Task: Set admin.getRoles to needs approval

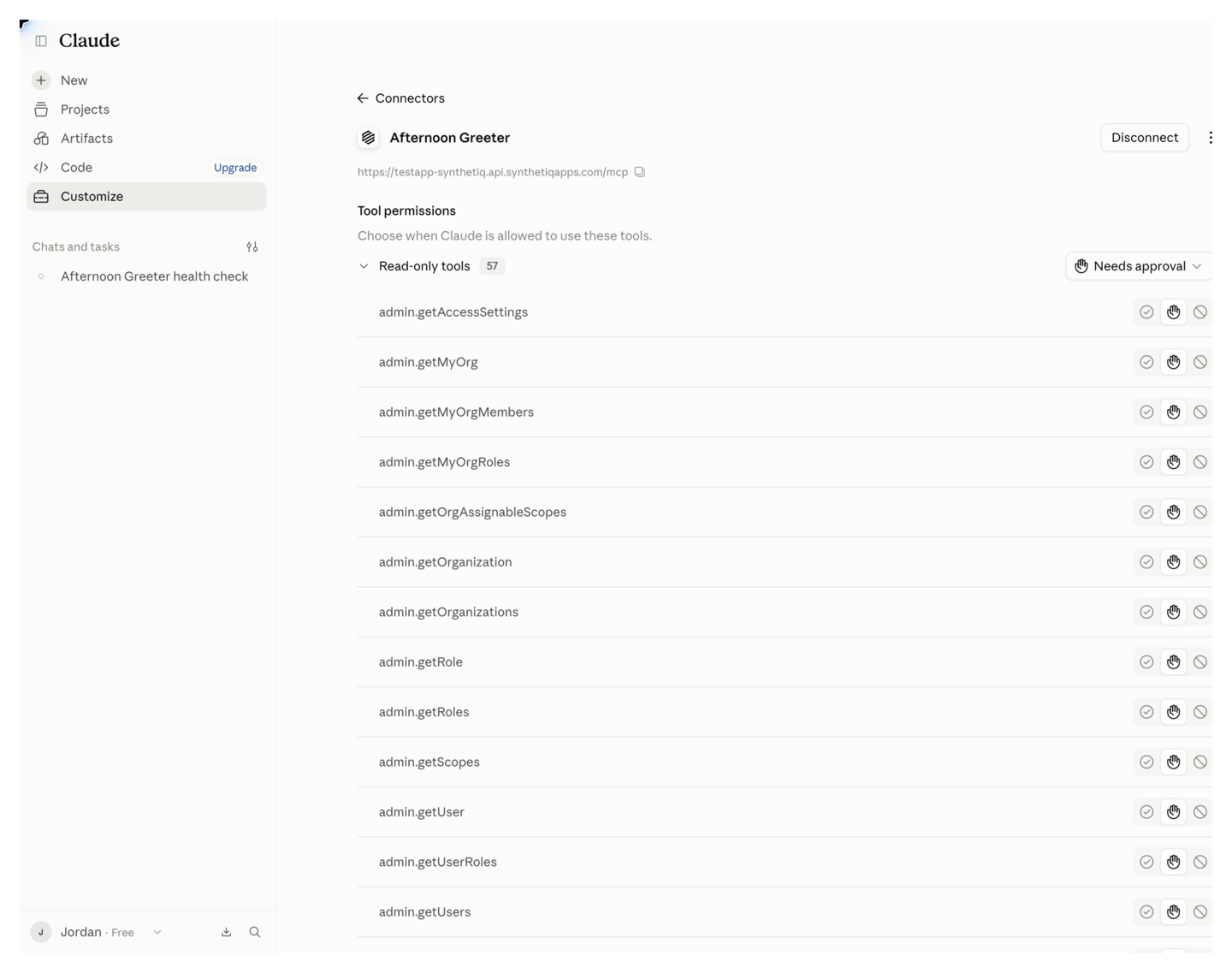Action: pos(1174,712)
